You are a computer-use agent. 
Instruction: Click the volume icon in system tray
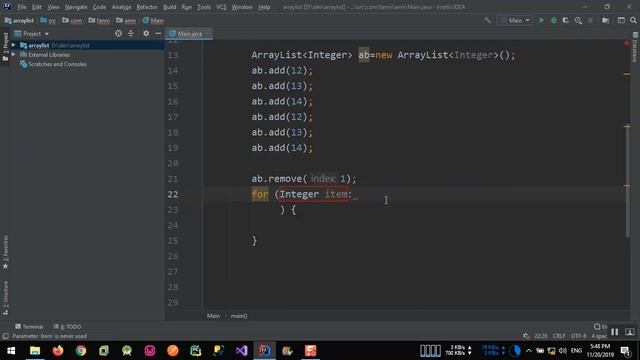pyautogui.click(x=563, y=351)
